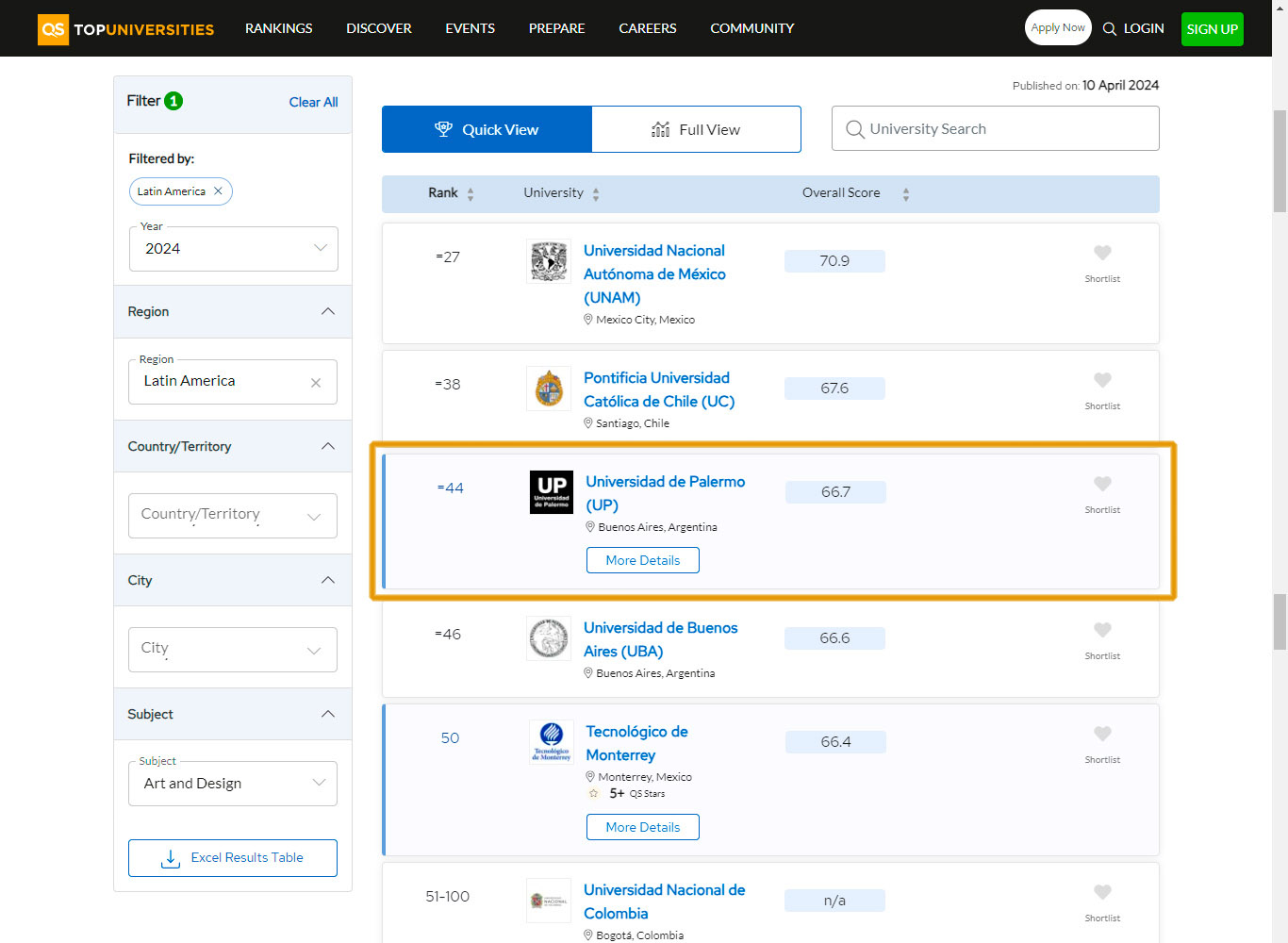Collapse the City filter section
Image resolution: width=1288 pixels, height=943 pixels.
[328, 580]
